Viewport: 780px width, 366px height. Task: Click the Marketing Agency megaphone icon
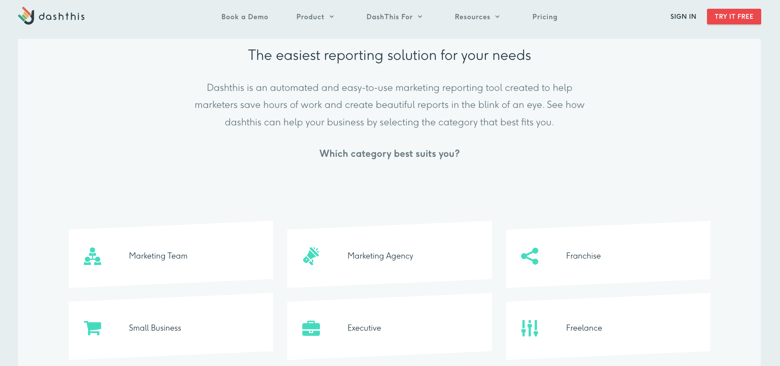click(x=311, y=256)
